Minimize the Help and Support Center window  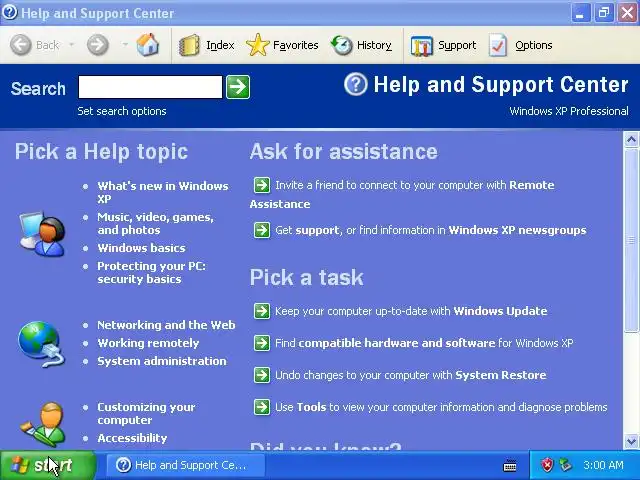coord(580,13)
